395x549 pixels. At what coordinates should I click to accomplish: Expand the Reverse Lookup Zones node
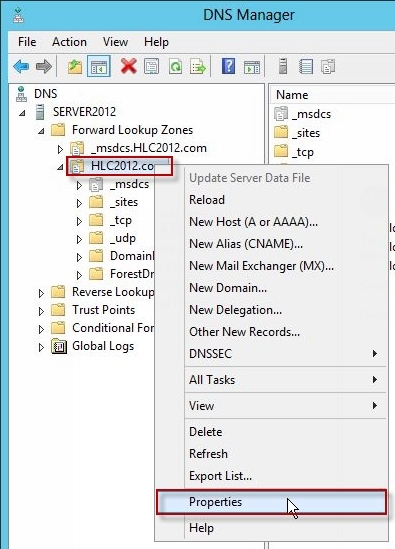41,293
